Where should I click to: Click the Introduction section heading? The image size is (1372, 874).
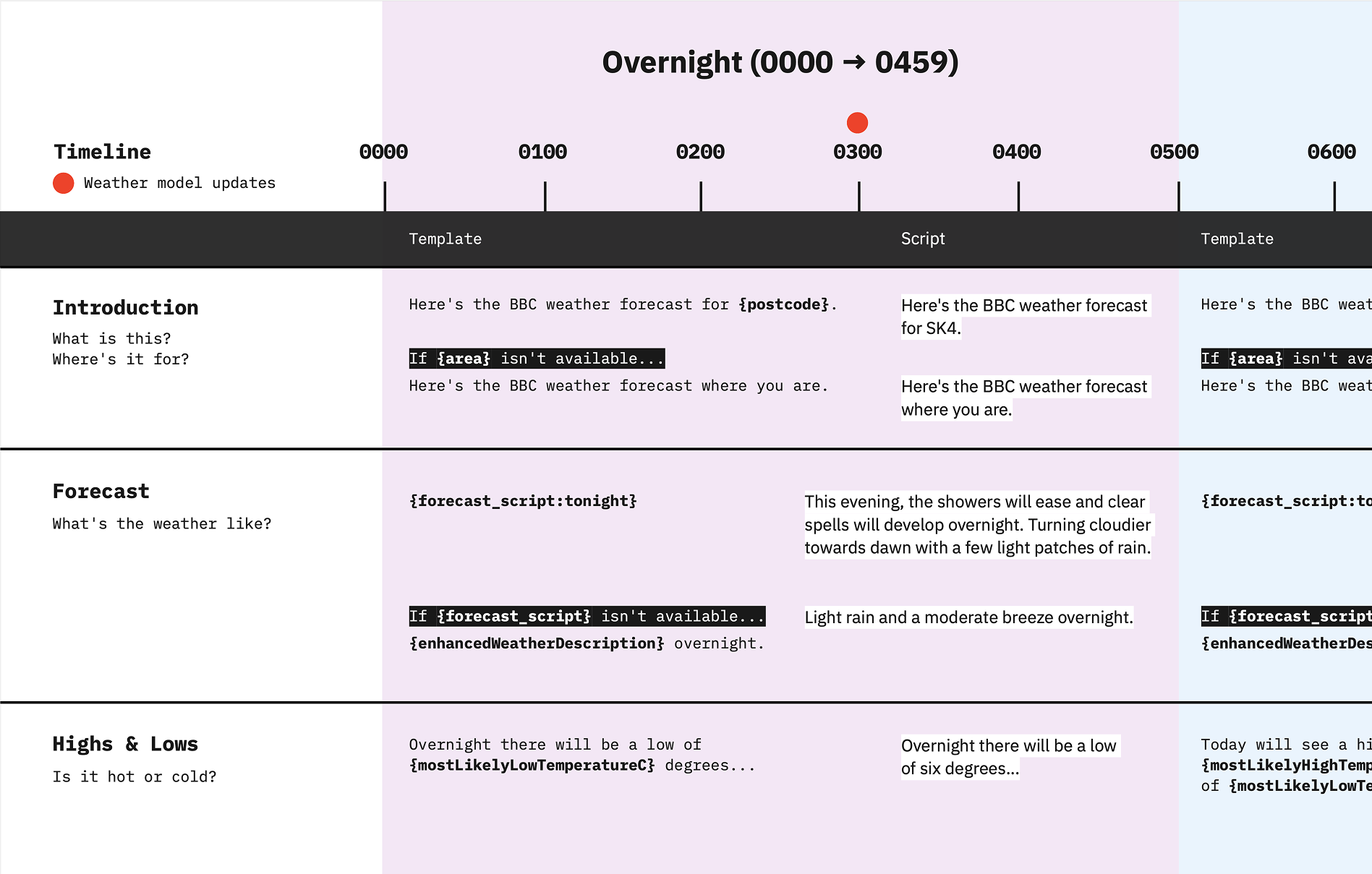[x=126, y=308]
